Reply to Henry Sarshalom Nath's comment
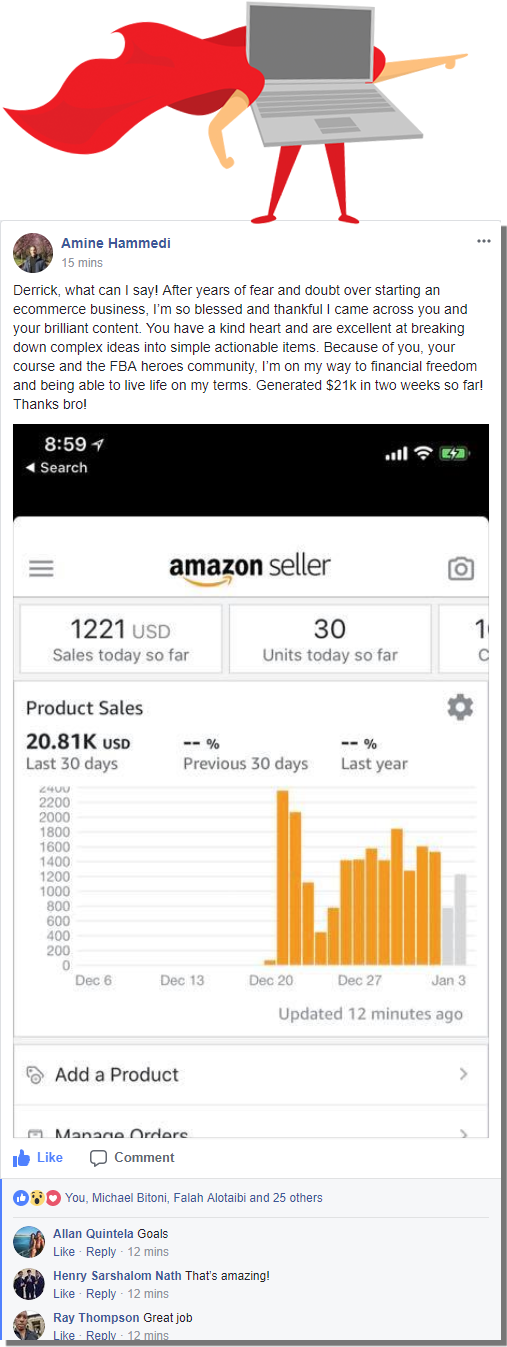 click(101, 1294)
